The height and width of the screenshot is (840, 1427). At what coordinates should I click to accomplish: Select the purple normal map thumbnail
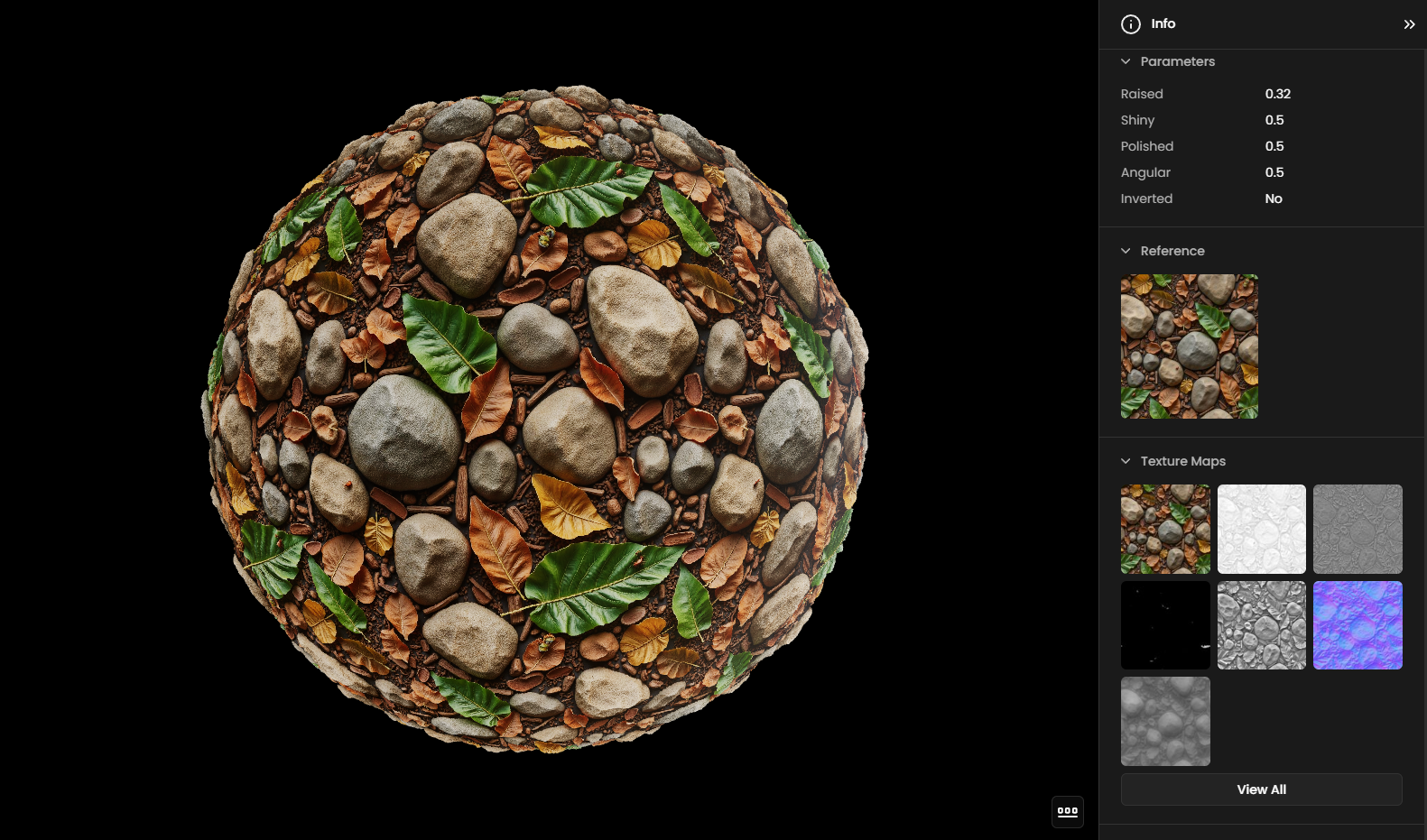tap(1358, 625)
